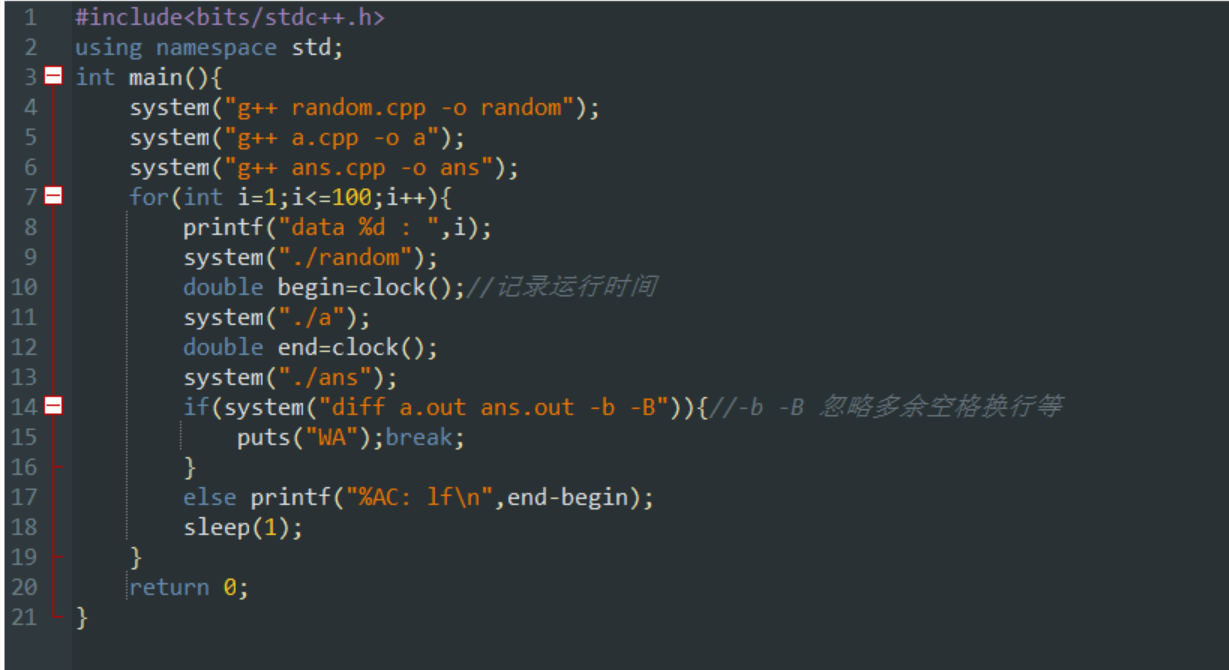The width and height of the screenshot is (1229, 670).
Task: Click the sleep(1) call on line 18
Action: pyautogui.click(x=242, y=527)
